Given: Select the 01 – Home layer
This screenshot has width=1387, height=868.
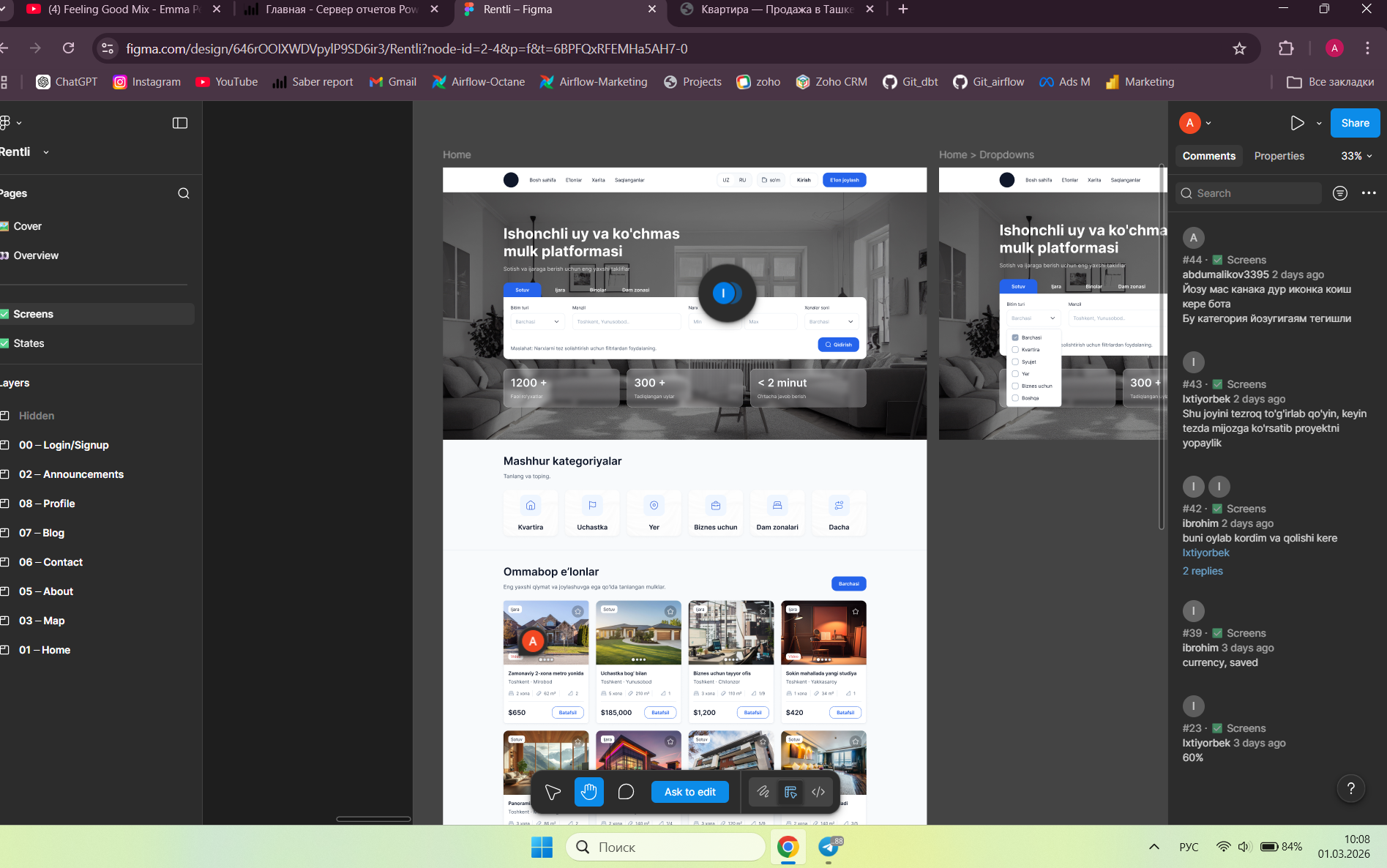Looking at the screenshot, I should (x=45, y=650).
